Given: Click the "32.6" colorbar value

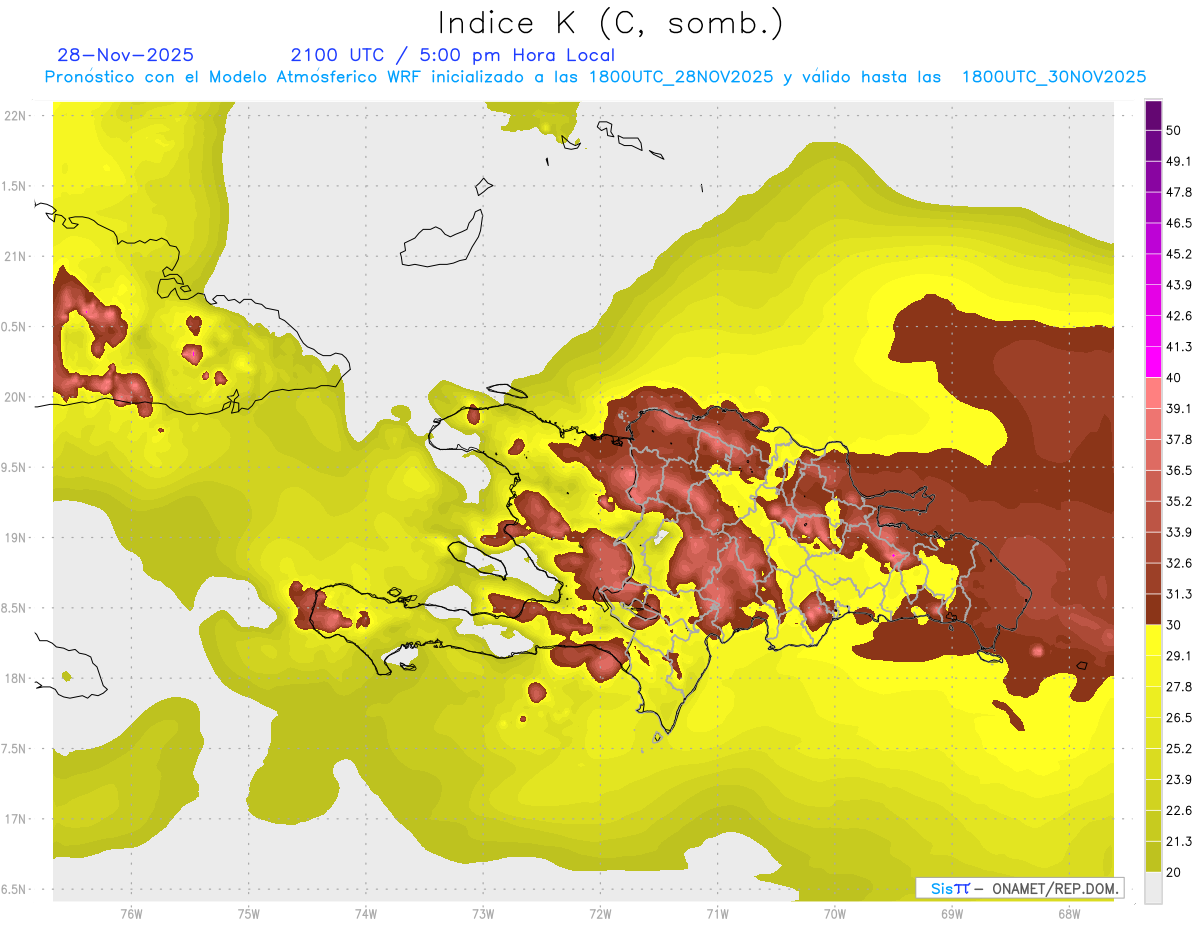Looking at the screenshot, I should coord(1179,563).
